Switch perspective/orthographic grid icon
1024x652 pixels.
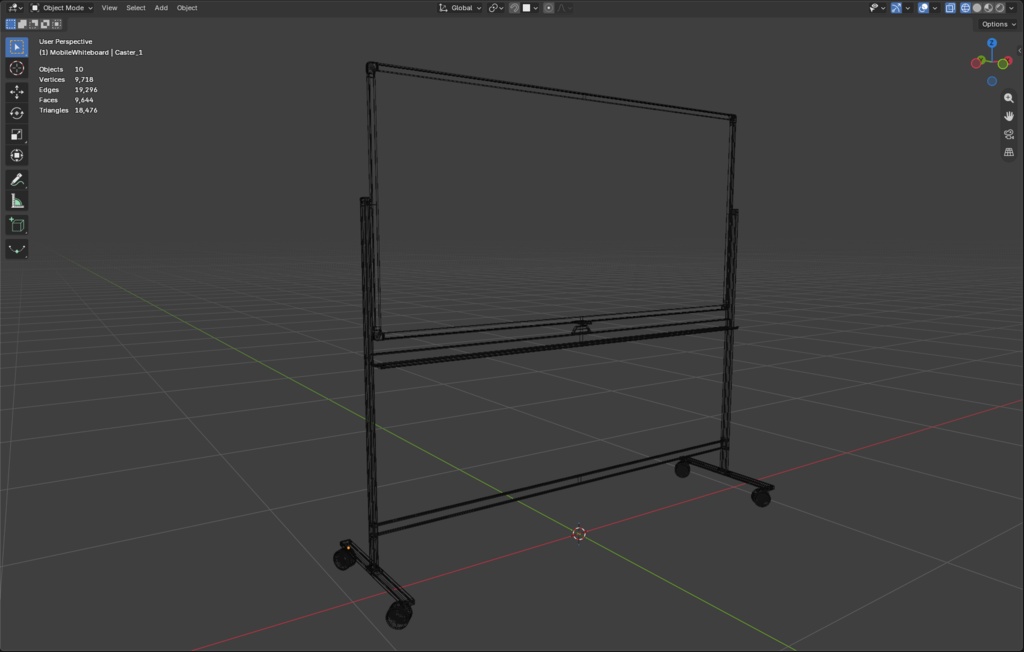pos(1009,152)
